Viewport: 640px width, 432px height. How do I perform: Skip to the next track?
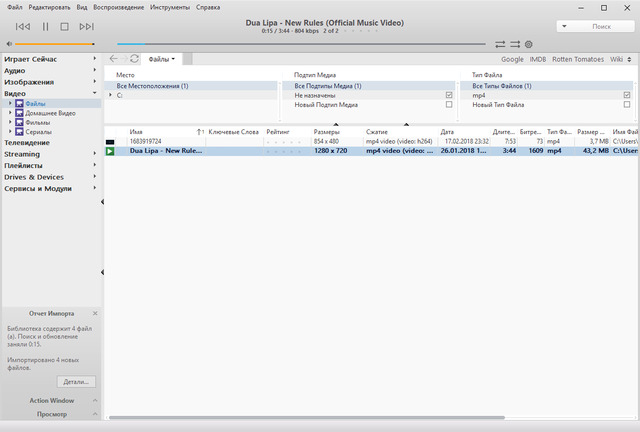coord(87,26)
